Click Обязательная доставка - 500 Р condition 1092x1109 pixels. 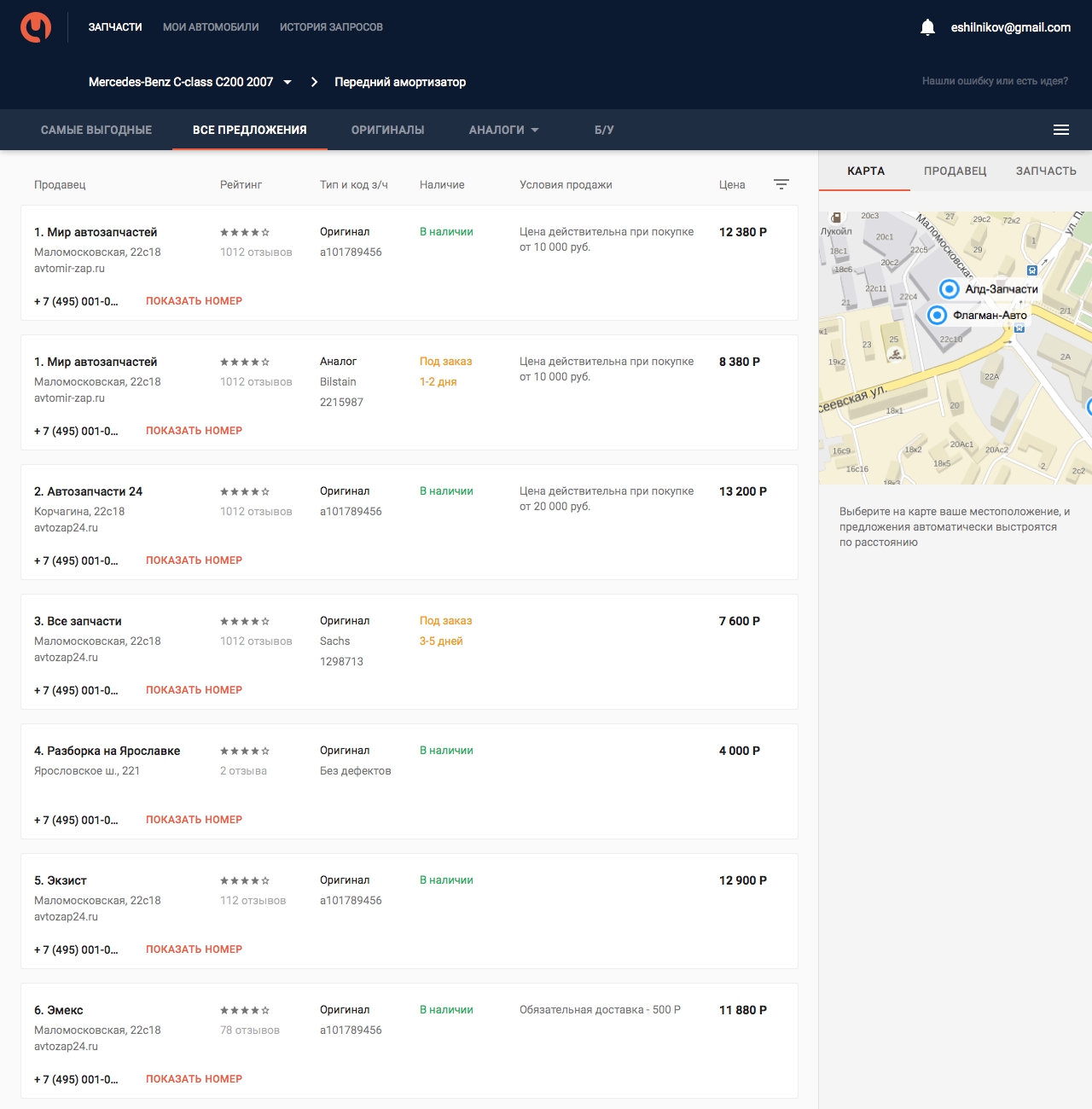(x=600, y=1009)
